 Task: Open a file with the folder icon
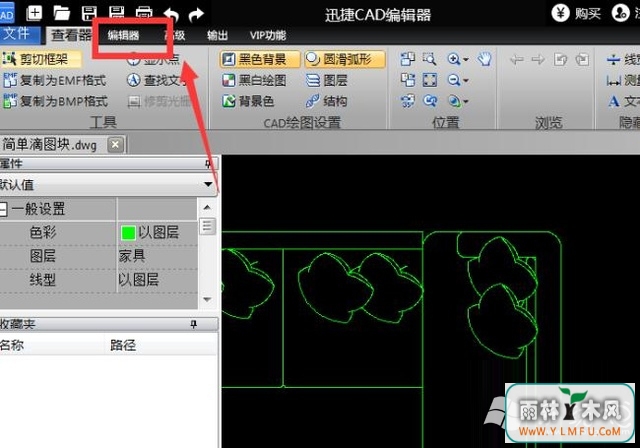(62, 13)
